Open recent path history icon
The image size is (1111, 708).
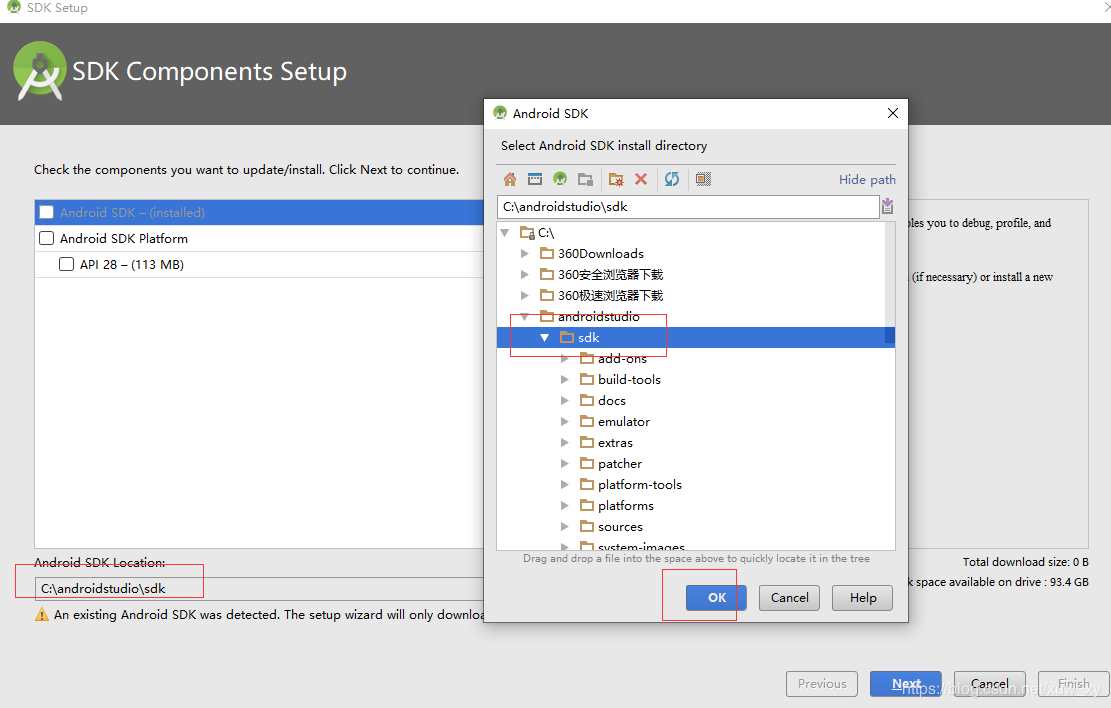pos(887,206)
